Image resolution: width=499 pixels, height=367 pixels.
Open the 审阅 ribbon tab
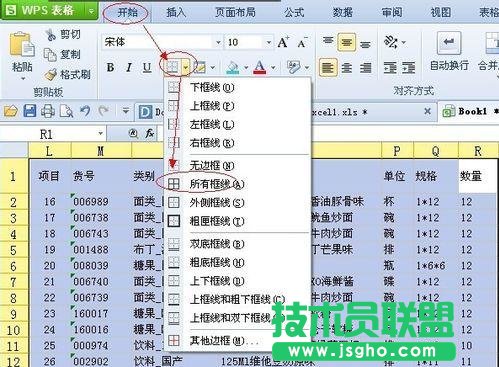392,12
